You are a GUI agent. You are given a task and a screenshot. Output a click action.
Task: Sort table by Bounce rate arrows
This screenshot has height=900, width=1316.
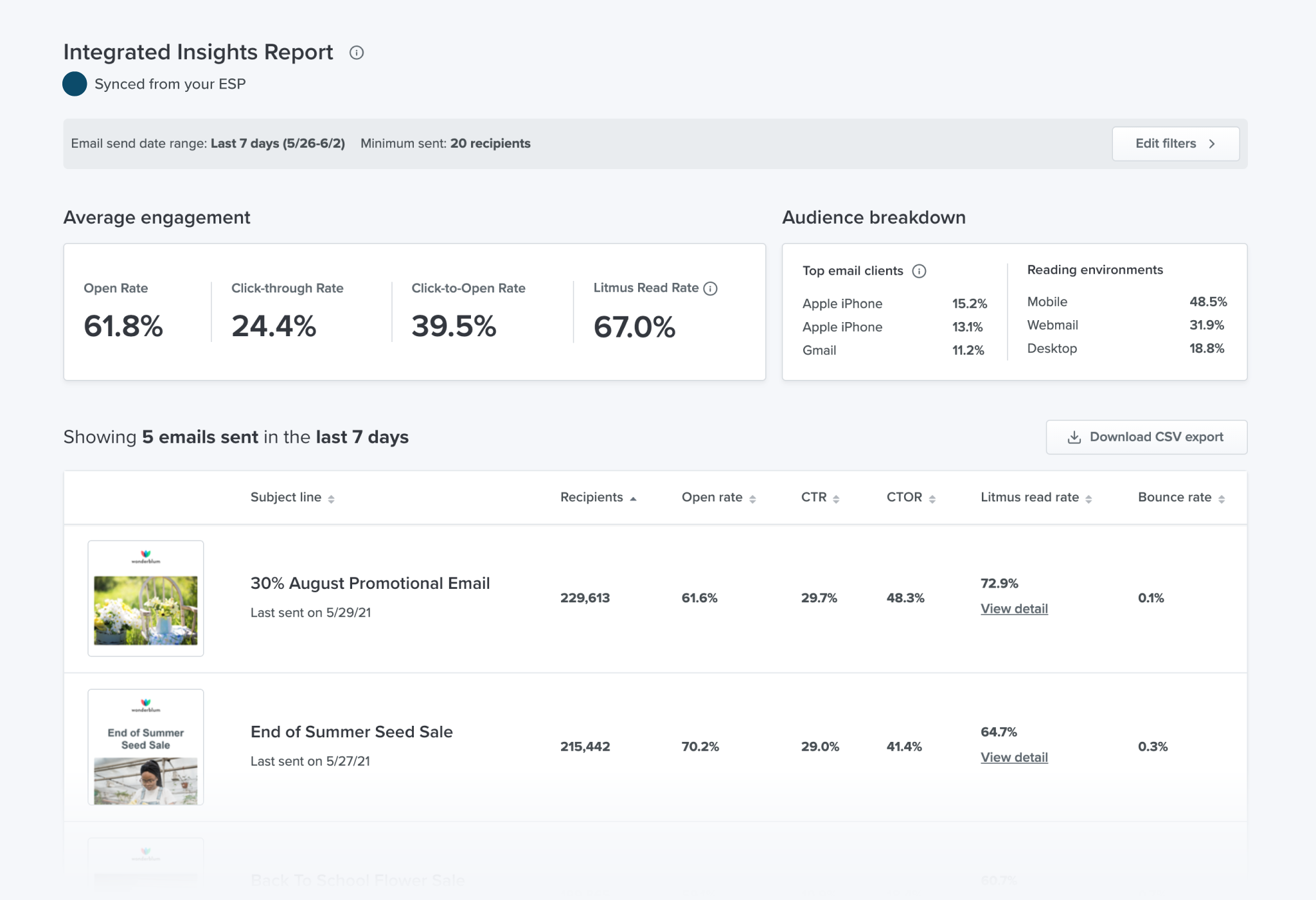tap(1221, 499)
